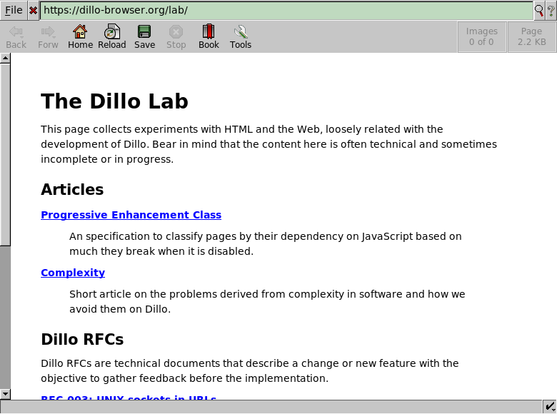This screenshot has width=557, height=414.
Task: Click the vertical scrollbar thumb
Action: [5, 154]
